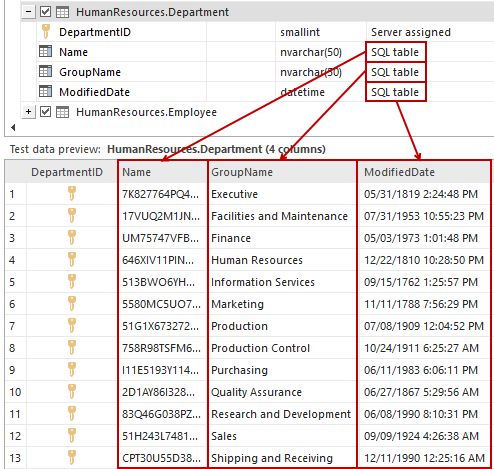
Task: Select the GroupName column row in tree
Action: (x=265, y=72)
